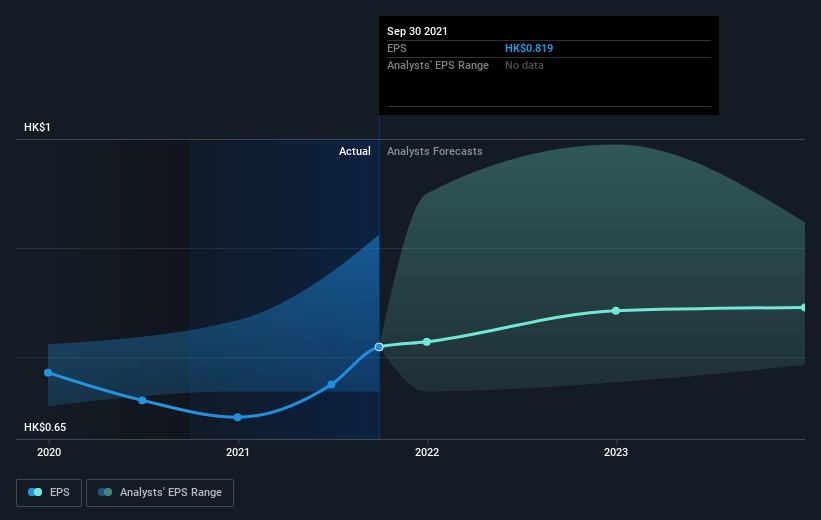
Task: Click the HK$0.65 y-axis label
Action: click(45, 427)
